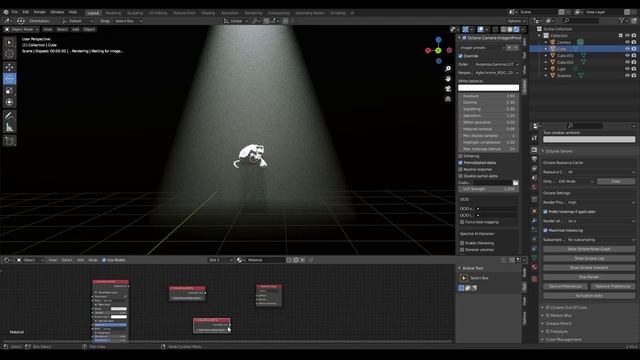The height and width of the screenshot is (360, 640).
Task: Select the Rotate tool in viewport toolbar
Action: click(9, 79)
